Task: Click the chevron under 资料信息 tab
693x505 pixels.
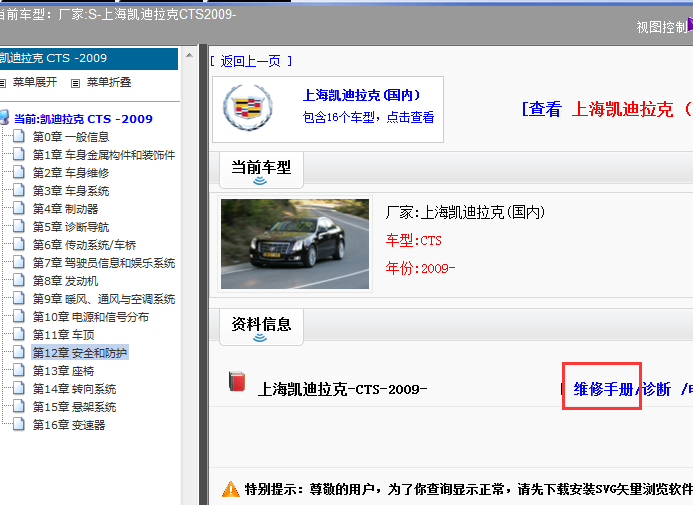Action: [x=260, y=338]
